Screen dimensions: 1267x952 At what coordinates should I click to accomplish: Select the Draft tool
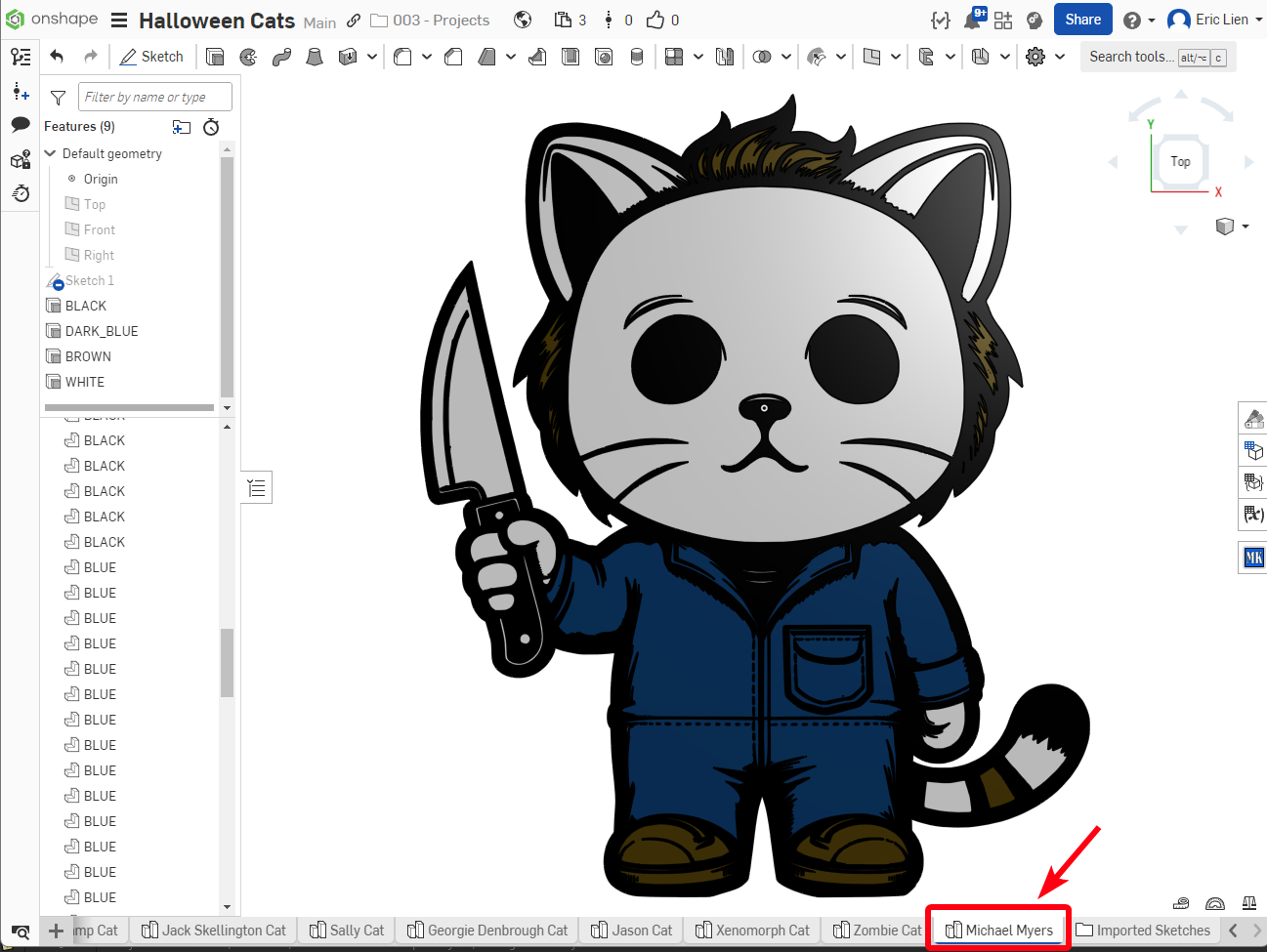click(486, 57)
